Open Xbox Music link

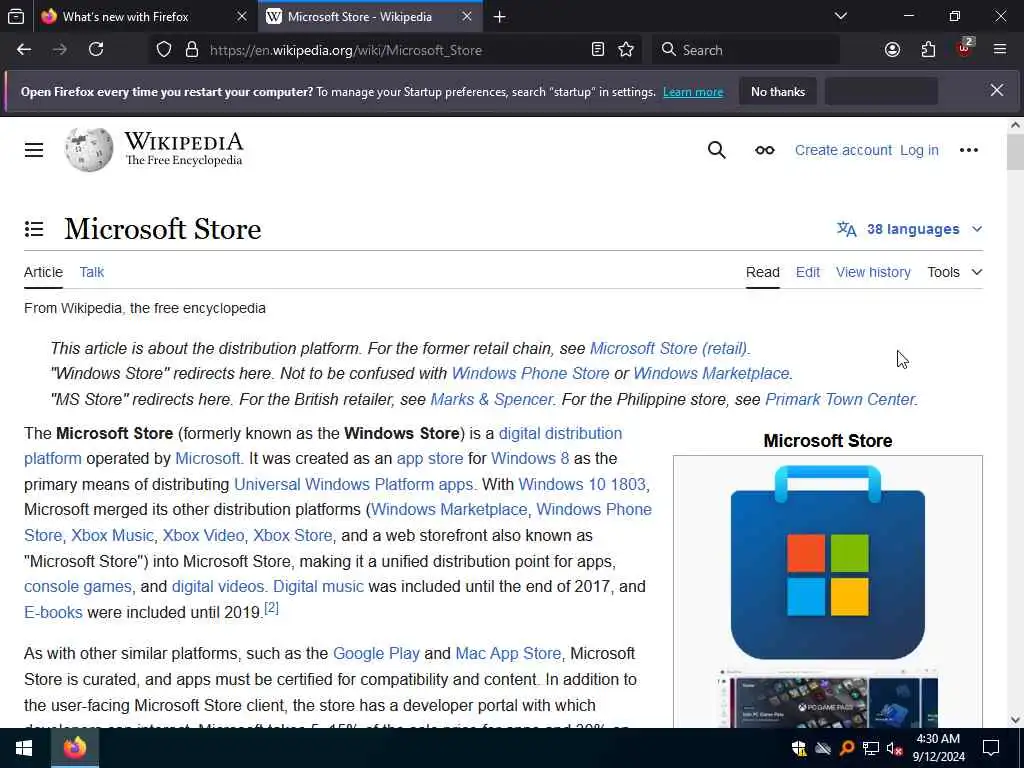[x=112, y=536]
